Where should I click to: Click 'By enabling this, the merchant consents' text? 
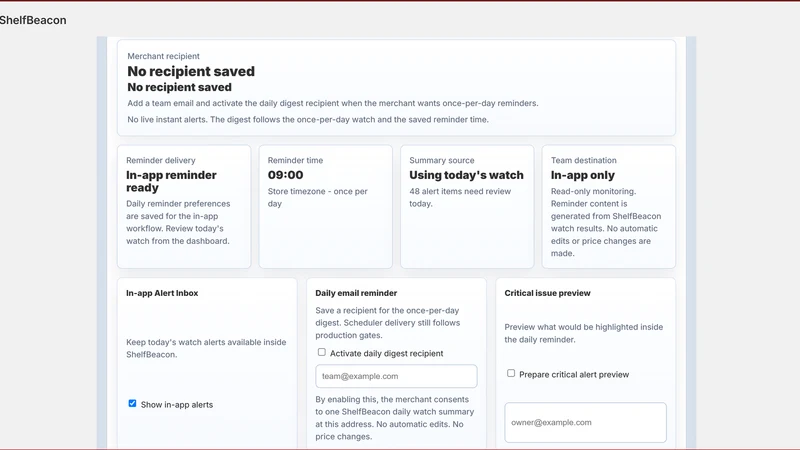[394, 418]
